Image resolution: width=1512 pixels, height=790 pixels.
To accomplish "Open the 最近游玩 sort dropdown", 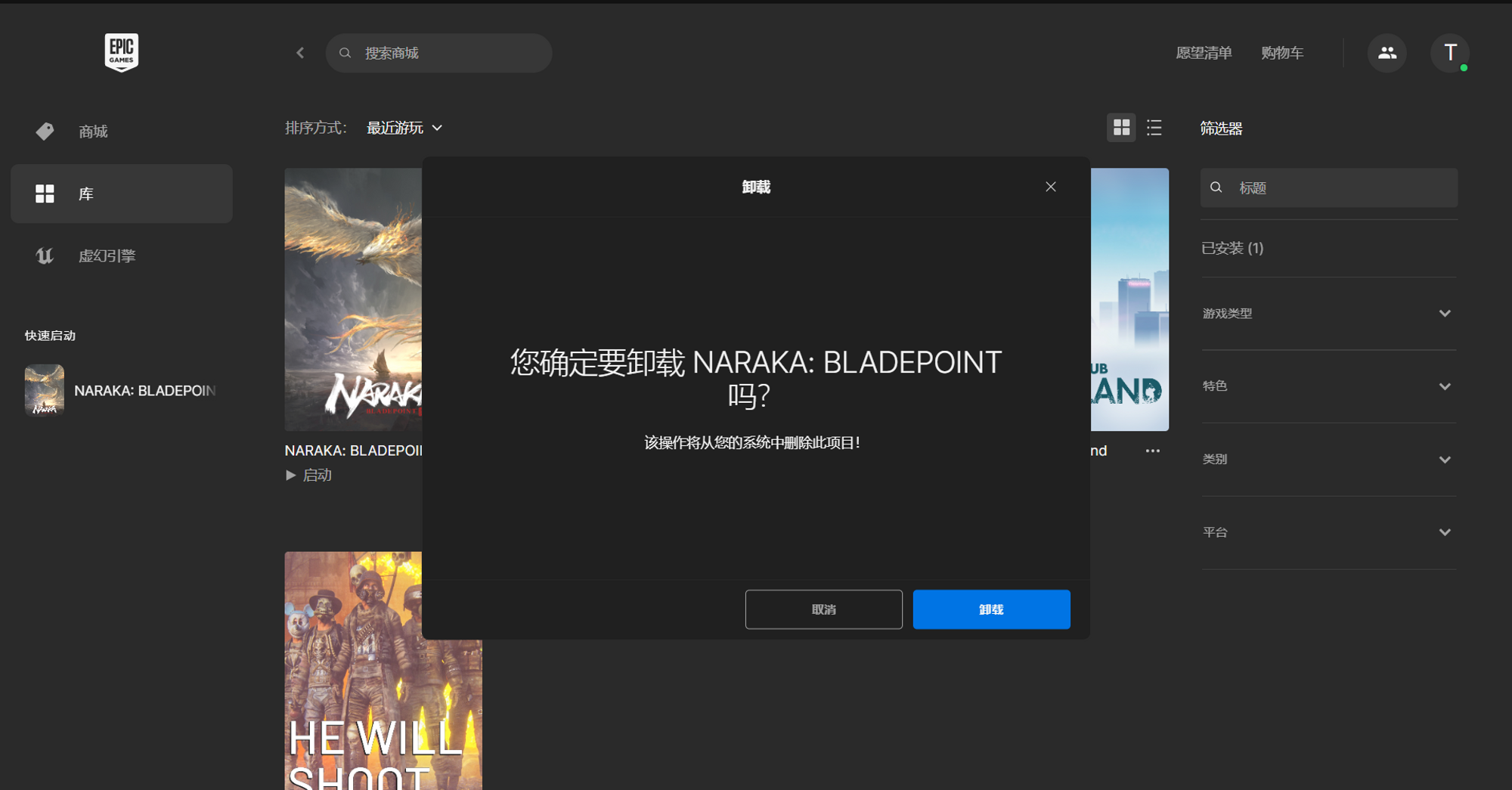I will click(x=404, y=129).
